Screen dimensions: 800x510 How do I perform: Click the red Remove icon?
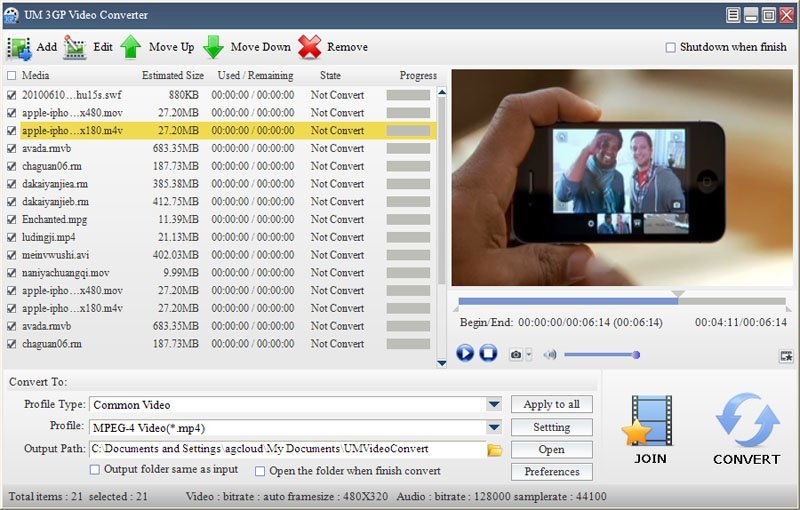pos(310,47)
